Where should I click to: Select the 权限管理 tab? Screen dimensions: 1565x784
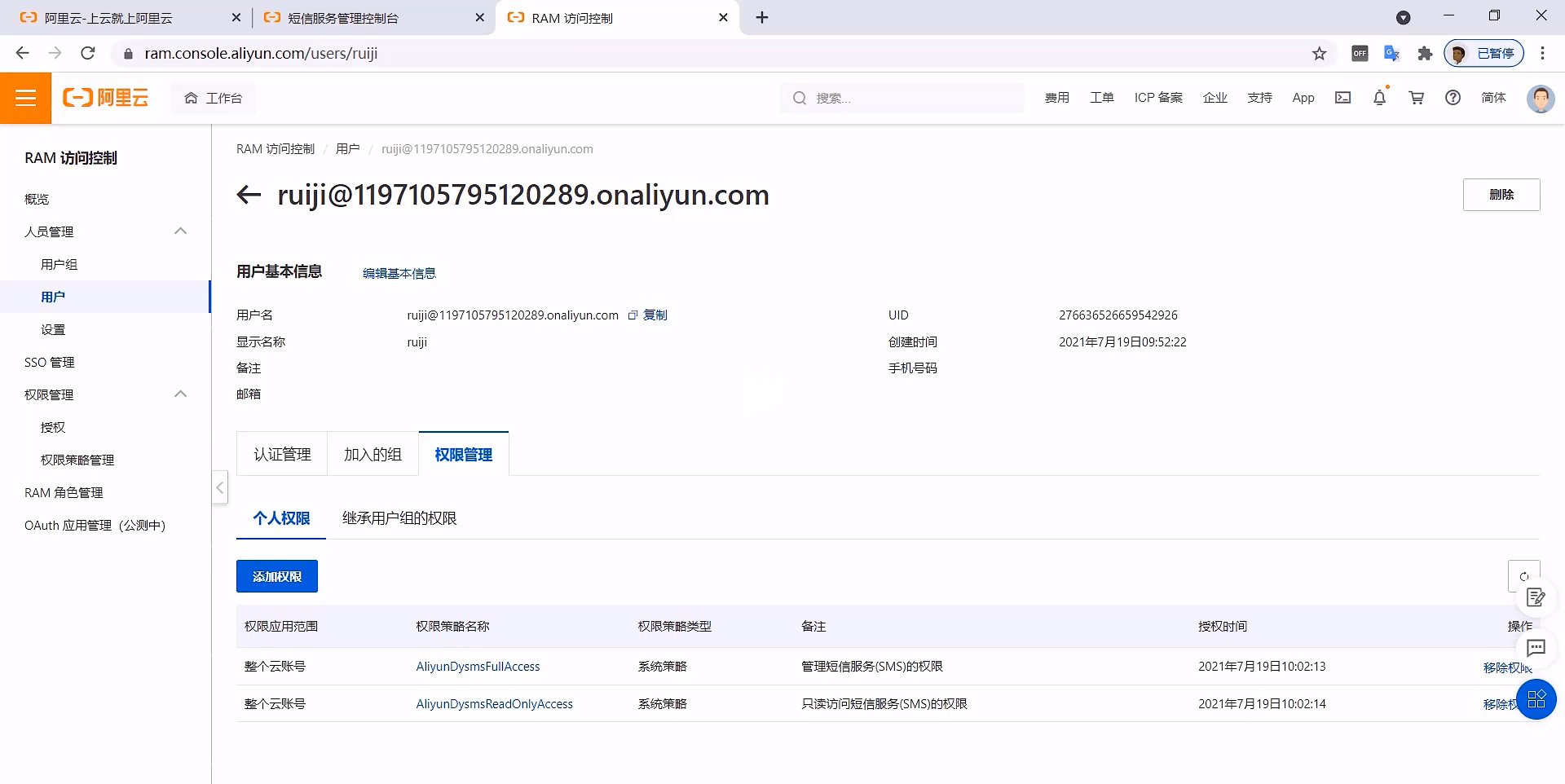click(x=464, y=455)
